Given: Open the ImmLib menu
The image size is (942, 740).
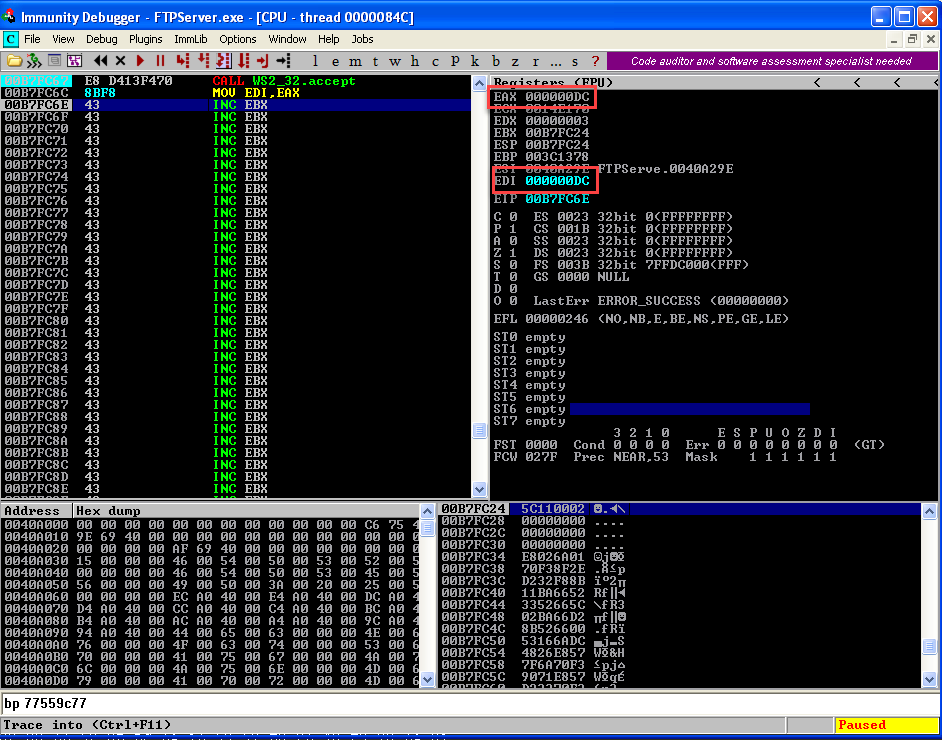Looking at the screenshot, I should 190,40.
